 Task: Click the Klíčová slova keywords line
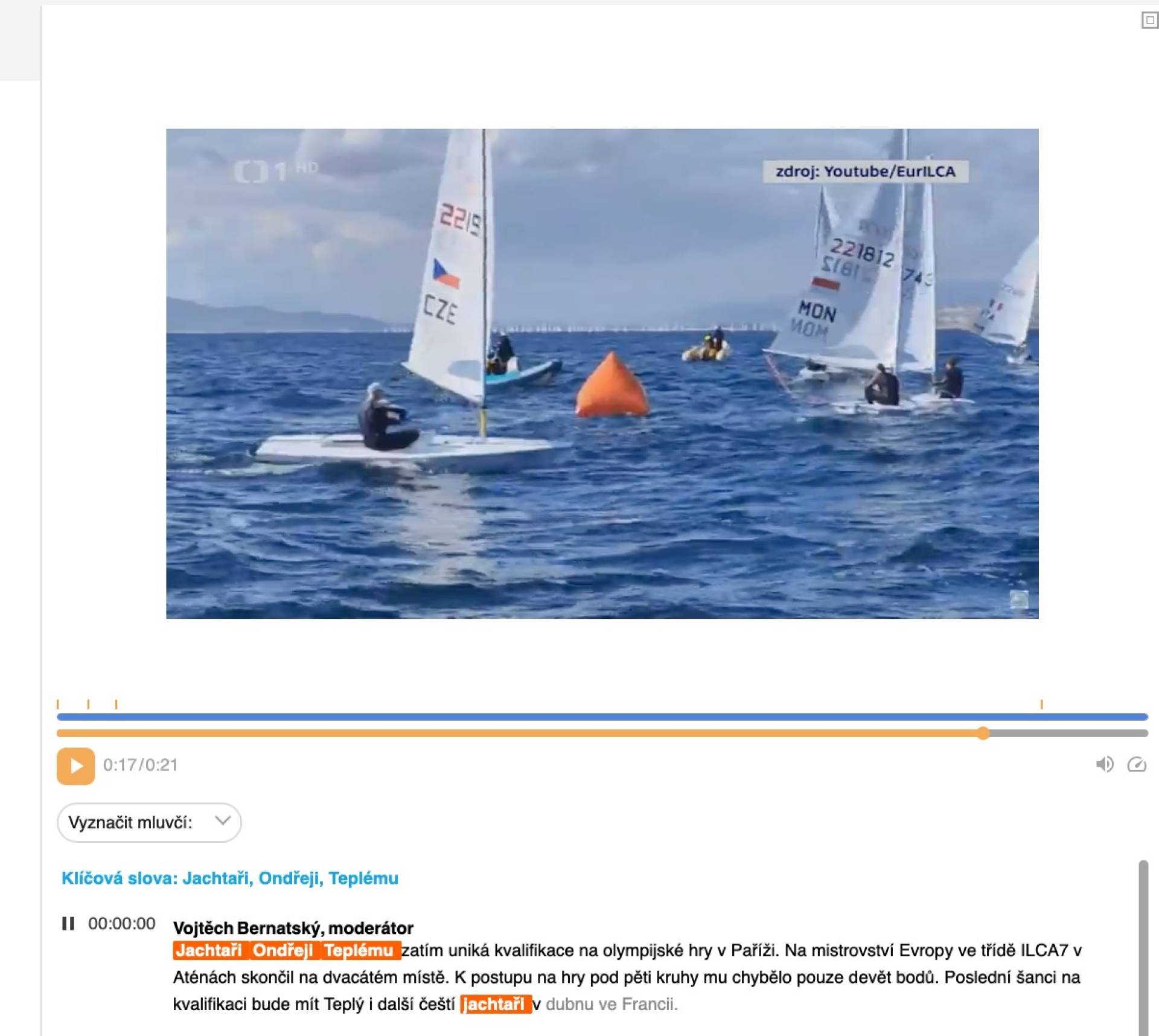[x=230, y=878]
